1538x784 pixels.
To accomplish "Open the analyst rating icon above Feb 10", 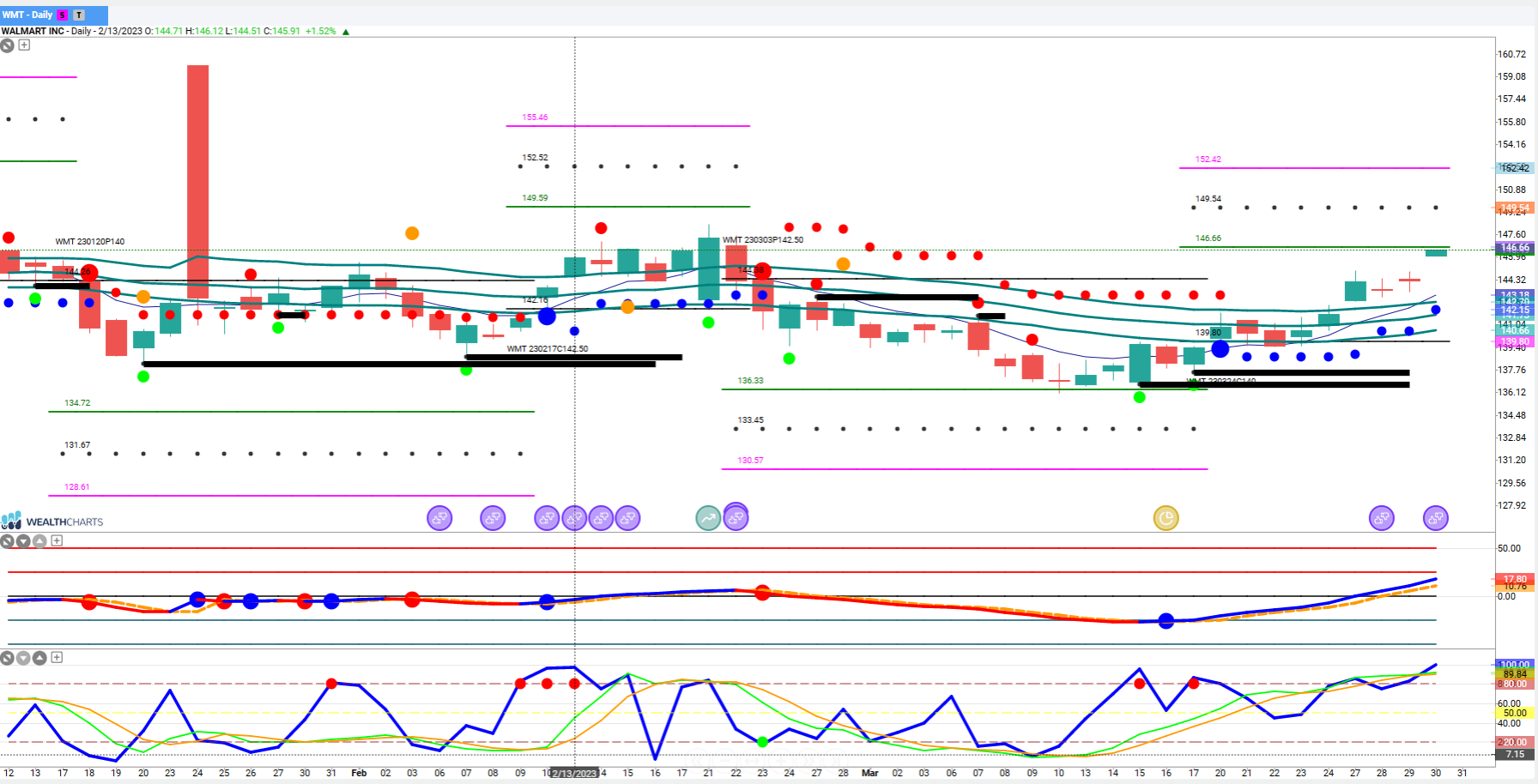I will click(x=547, y=518).
